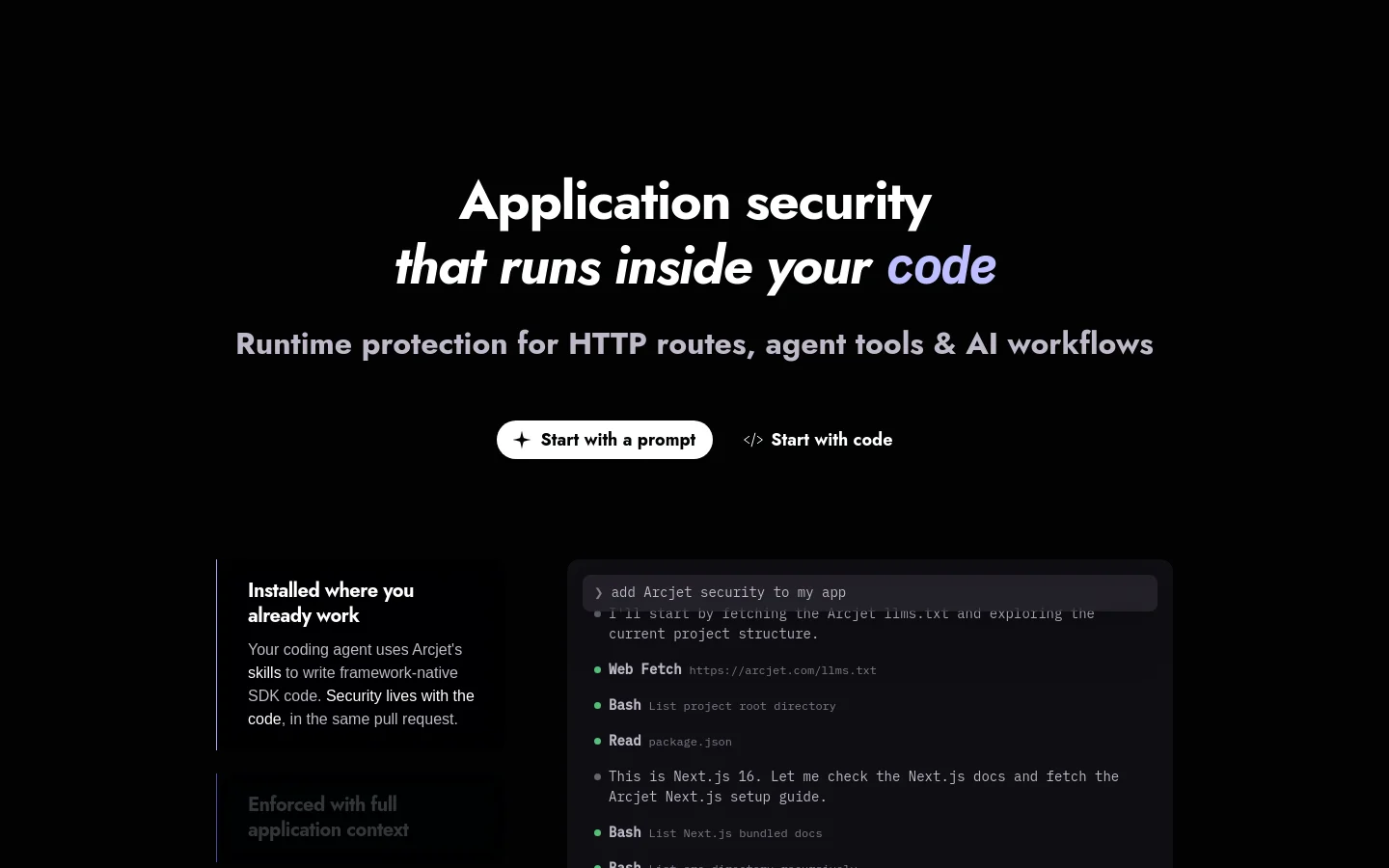The image size is (1389, 868).
Task: Click the arcjet.com/llms.txt URL
Action: 782,670
